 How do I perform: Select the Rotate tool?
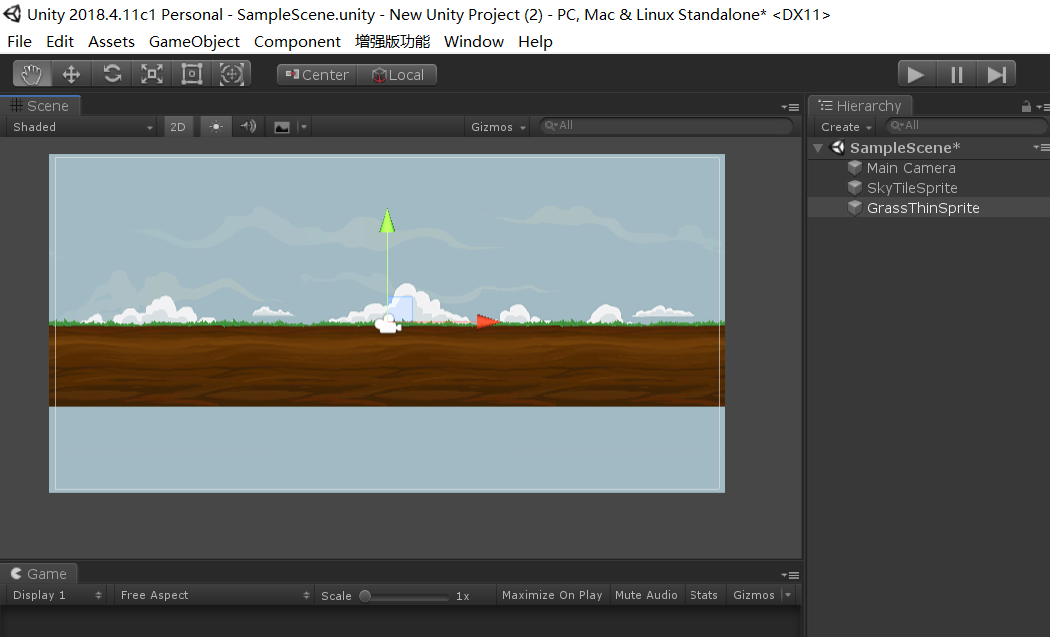pyautogui.click(x=111, y=73)
